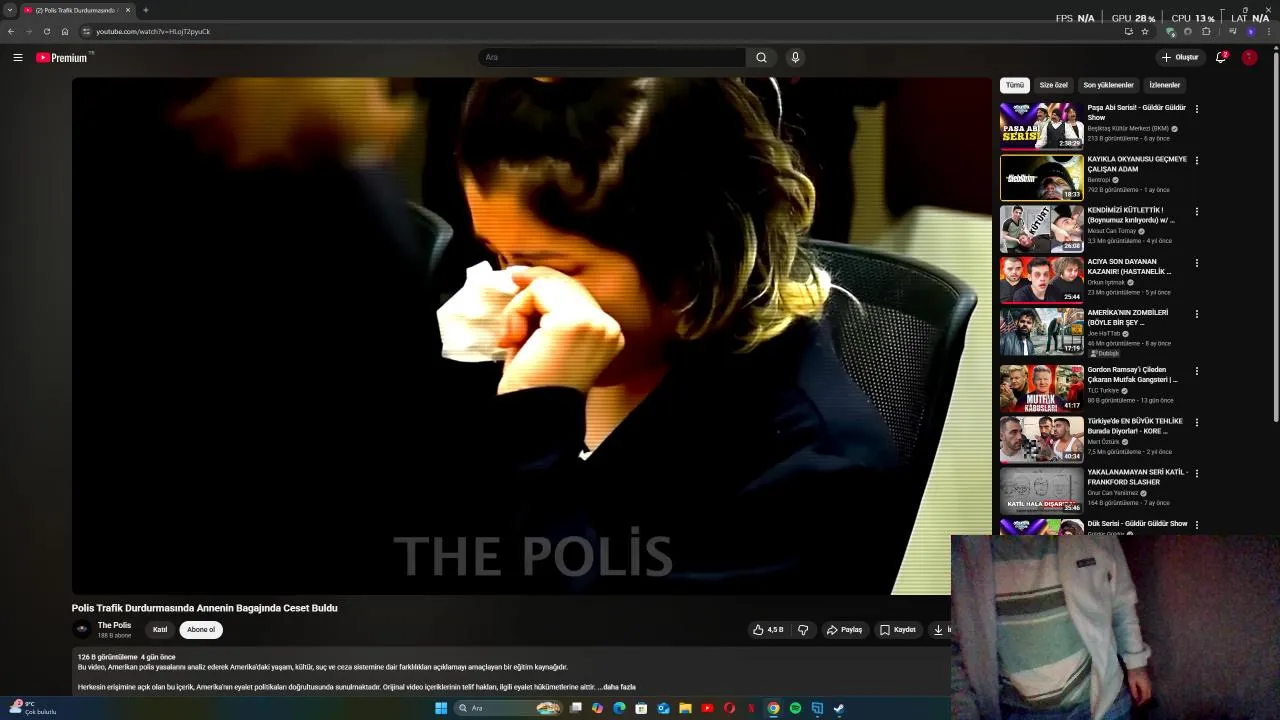Open the Türkiye'de EN BÜYÜK TEHLİKE thumbnail
Viewport: 1280px width, 720px height.
click(1041, 439)
